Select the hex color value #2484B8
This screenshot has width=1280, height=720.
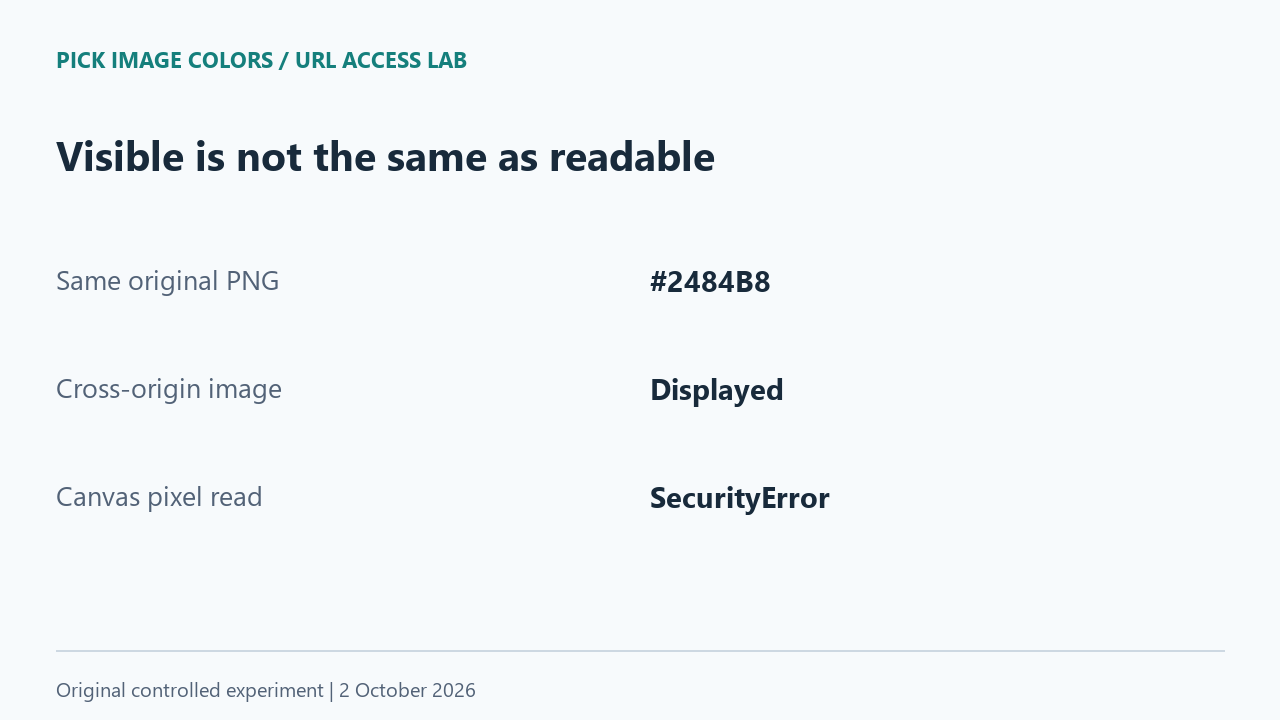(x=710, y=282)
